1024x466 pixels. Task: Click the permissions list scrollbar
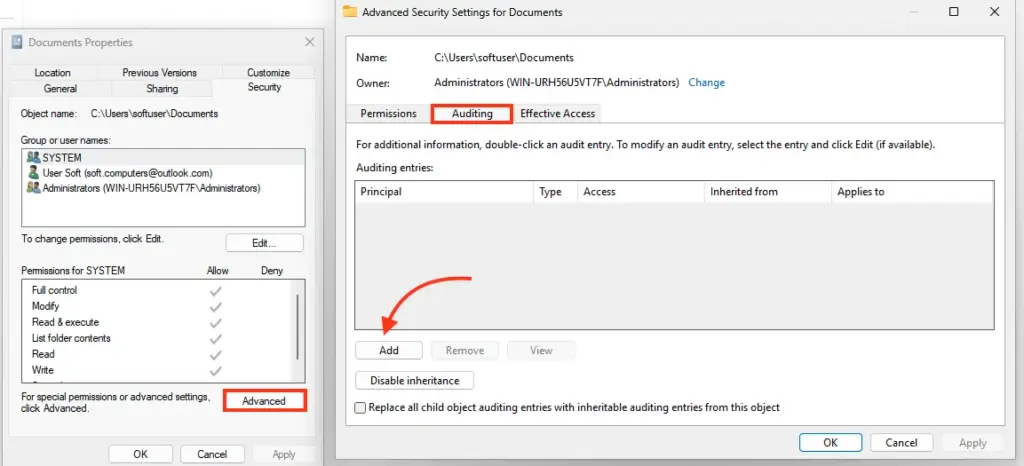point(297,325)
